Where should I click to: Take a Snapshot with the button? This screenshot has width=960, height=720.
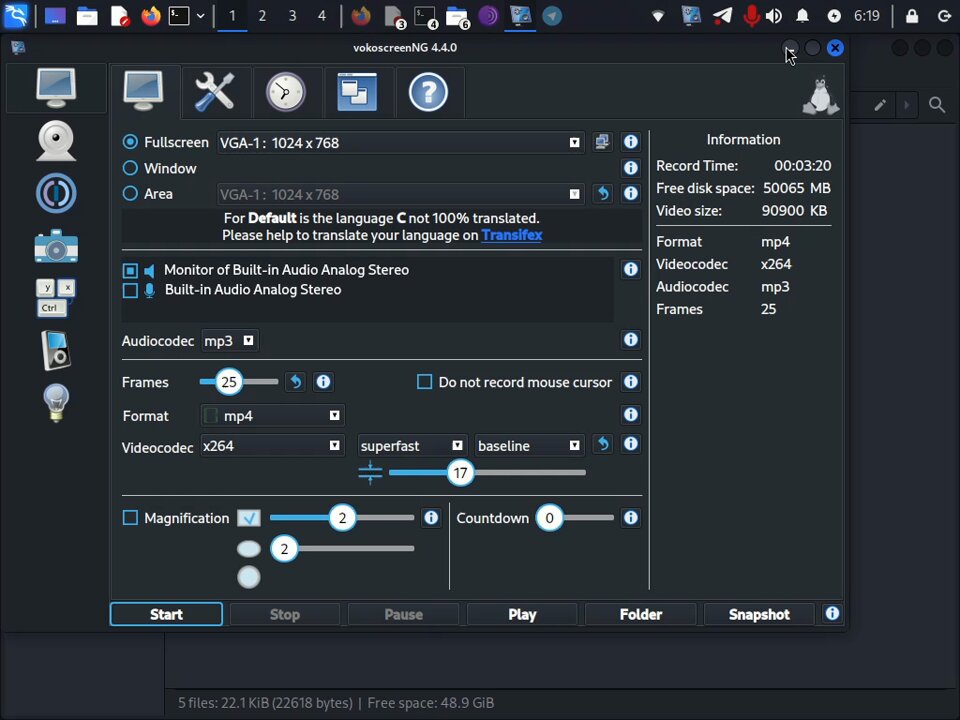pos(759,614)
